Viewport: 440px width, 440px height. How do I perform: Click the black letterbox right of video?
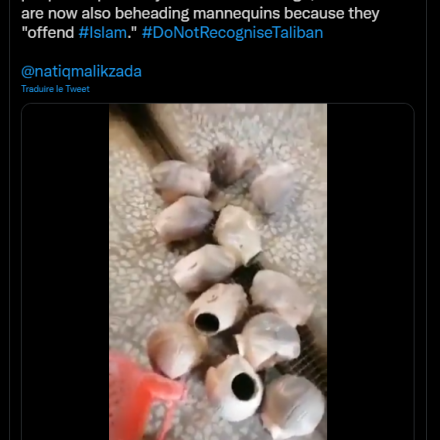tap(370, 272)
